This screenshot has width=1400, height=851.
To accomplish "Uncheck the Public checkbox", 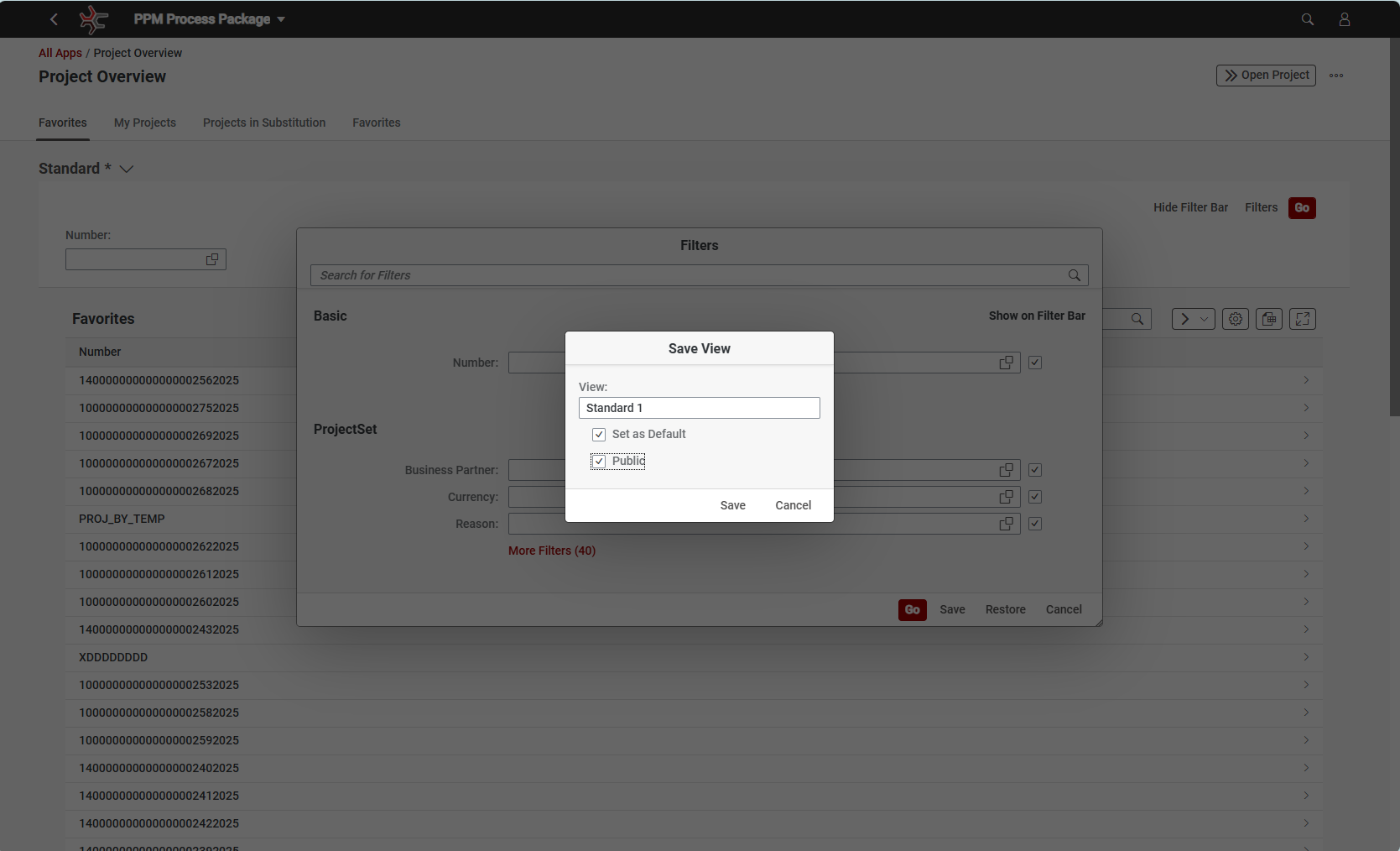I will pos(599,462).
